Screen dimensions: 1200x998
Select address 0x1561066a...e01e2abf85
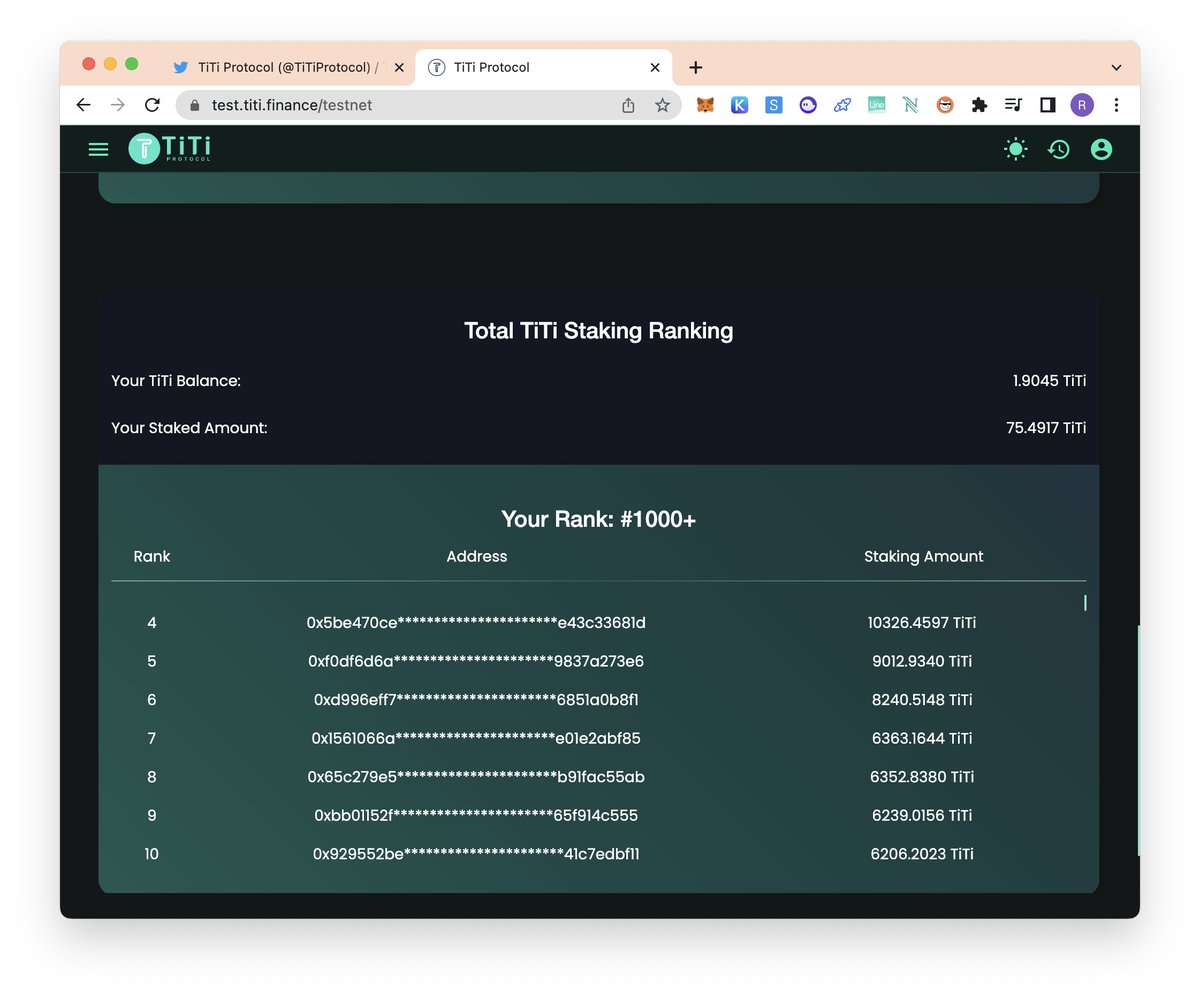pyautogui.click(x=476, y=738)
